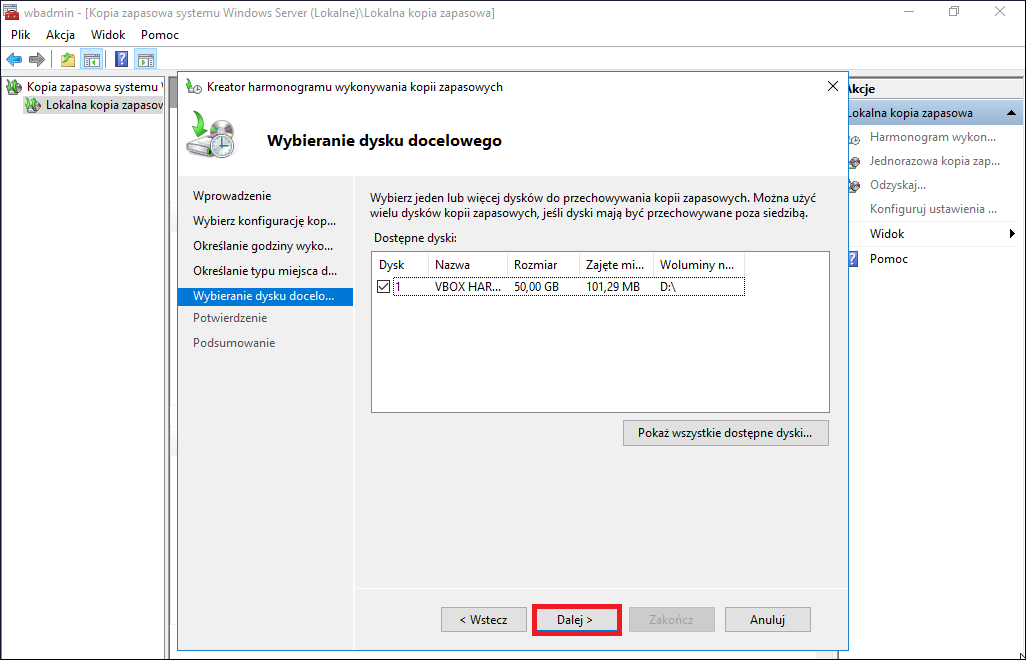Open Help via the question mark toolbar icon

click(x=122, y=60)
